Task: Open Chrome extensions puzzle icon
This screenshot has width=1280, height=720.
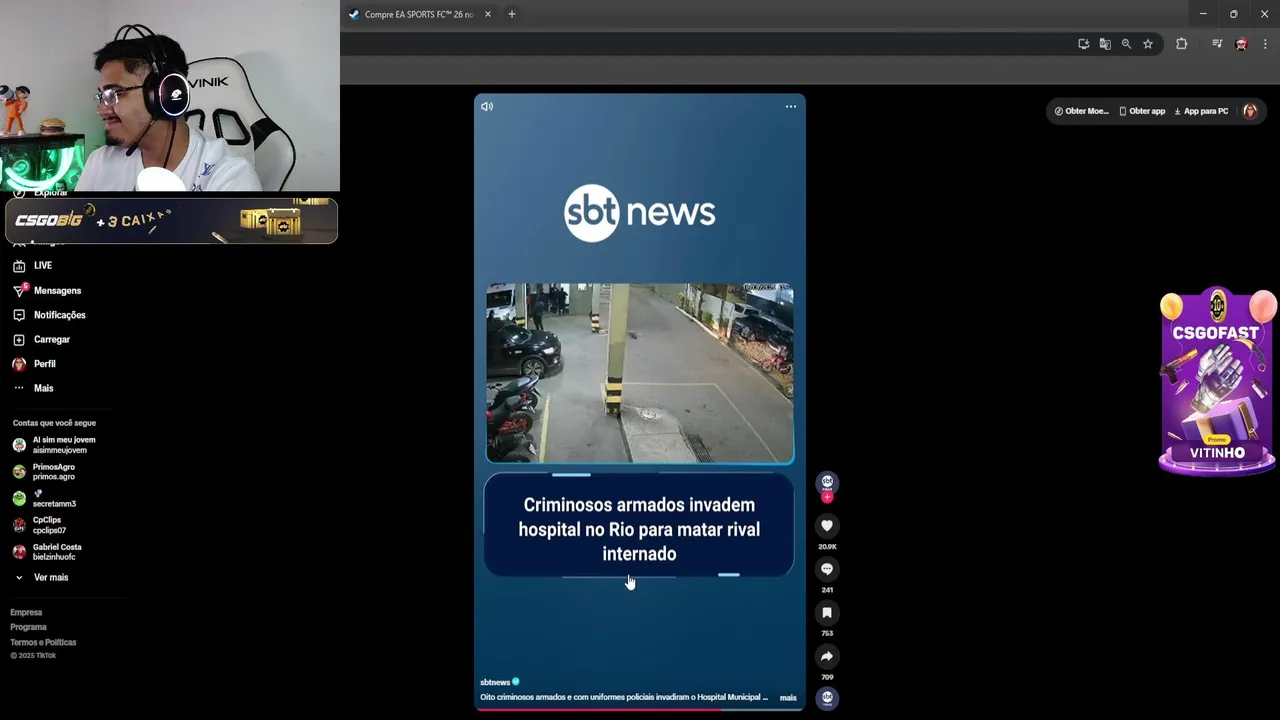Action: point(1181,44)
